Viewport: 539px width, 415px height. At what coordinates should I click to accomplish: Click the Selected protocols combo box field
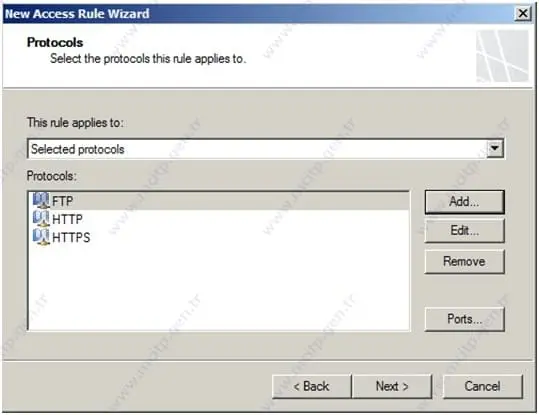[x=265, y=149]
